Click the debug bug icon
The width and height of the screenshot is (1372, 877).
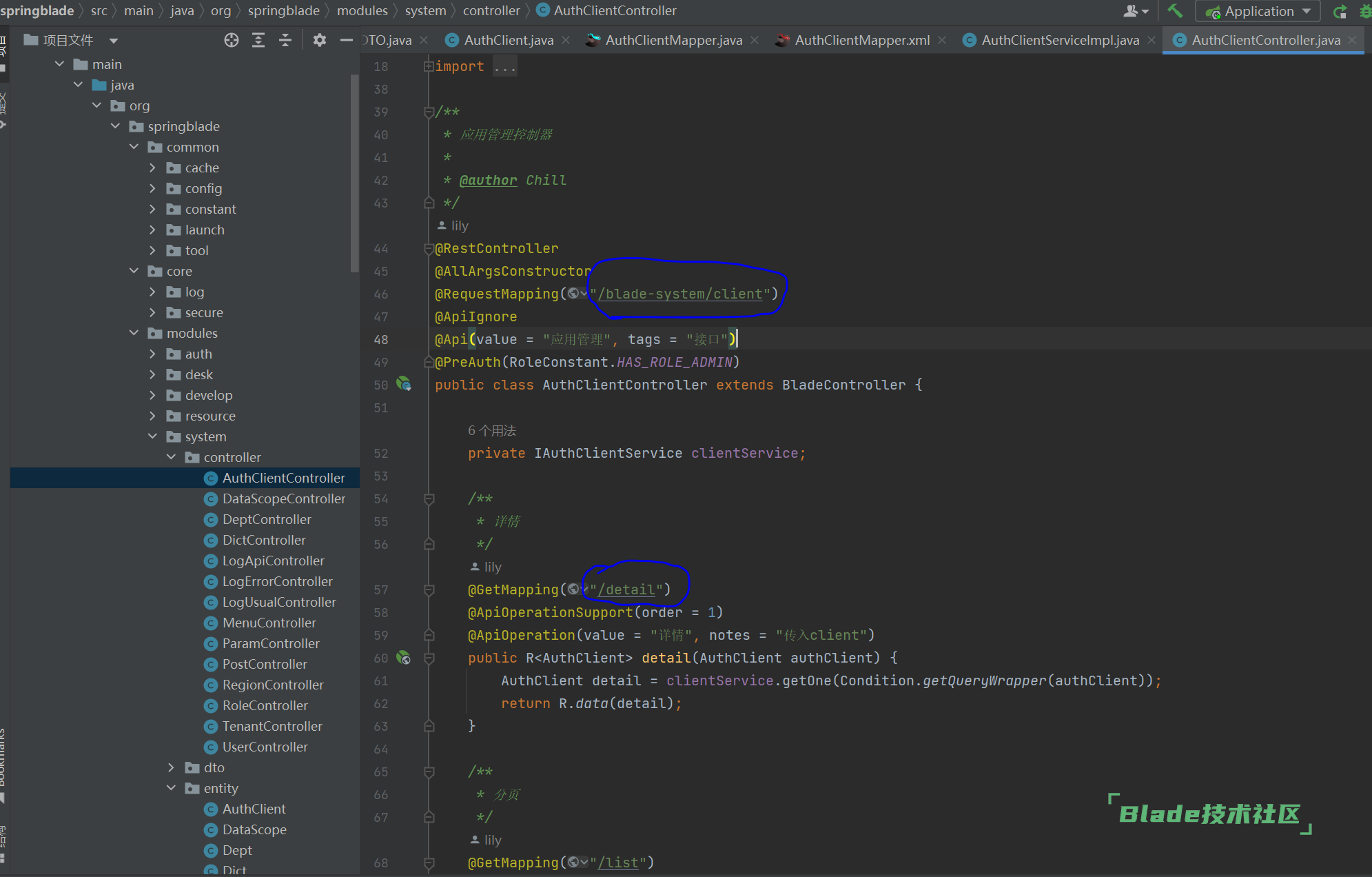tap(1365, 11)
